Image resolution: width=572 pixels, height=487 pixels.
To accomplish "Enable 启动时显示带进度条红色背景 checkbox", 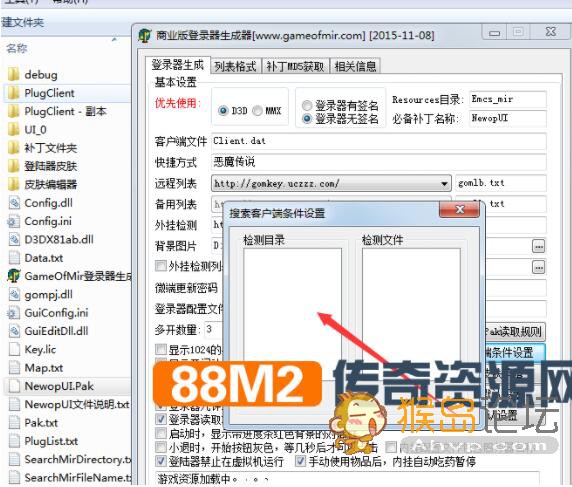I will pos(161,433).
